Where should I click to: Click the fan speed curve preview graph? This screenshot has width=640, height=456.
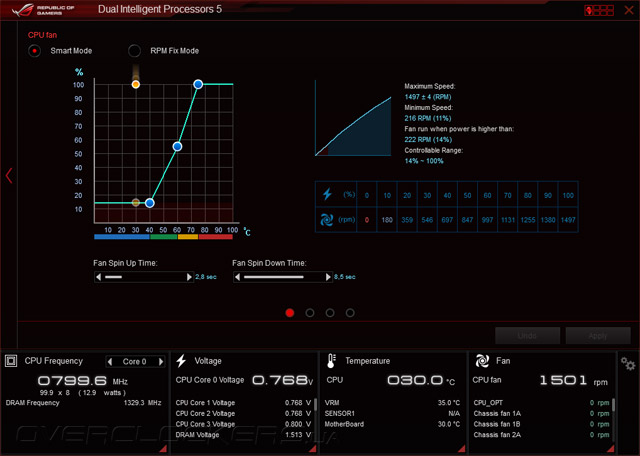tap(353, 118)
